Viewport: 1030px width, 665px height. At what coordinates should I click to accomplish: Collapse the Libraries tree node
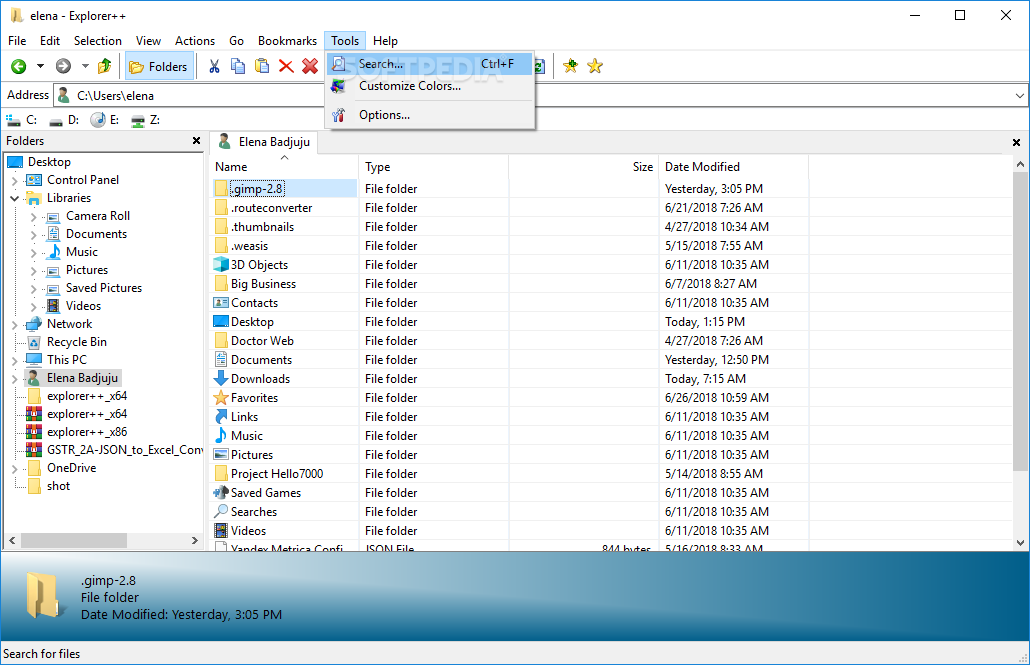tap(14, 198)
